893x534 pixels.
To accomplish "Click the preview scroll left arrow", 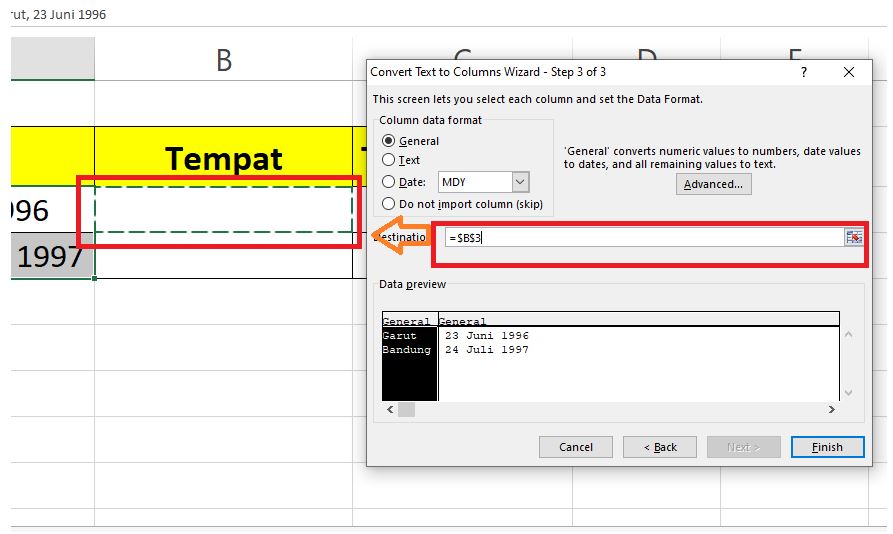I will 390,409.
